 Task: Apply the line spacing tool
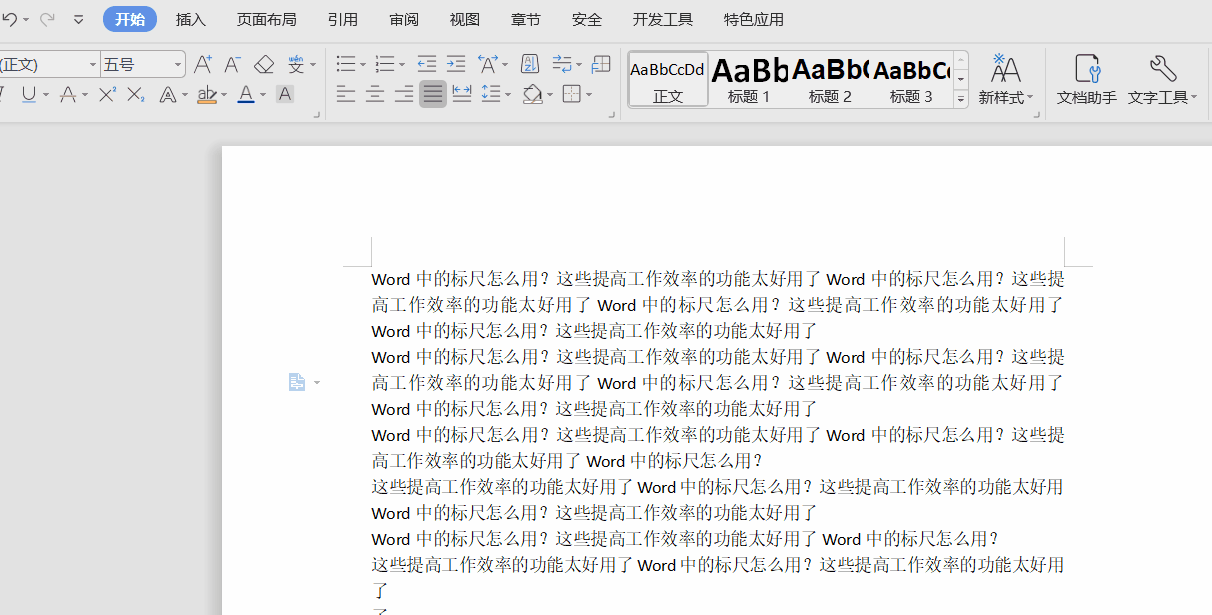pos(490,94)
